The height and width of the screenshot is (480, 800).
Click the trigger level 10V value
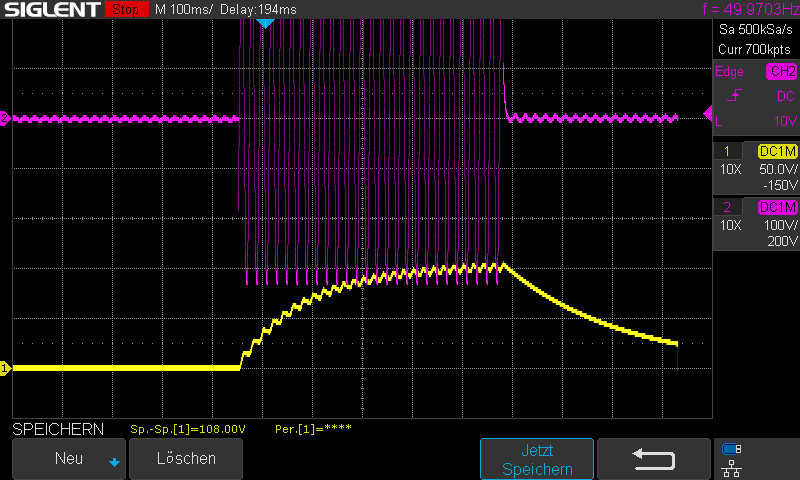[785, 121]
